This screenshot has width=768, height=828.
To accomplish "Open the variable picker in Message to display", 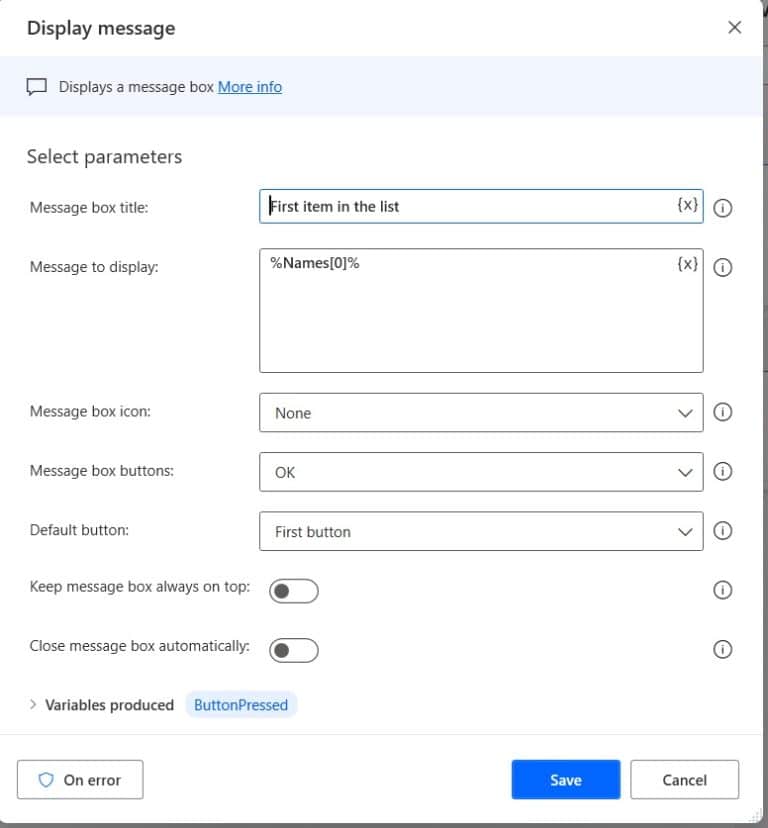I will [x=687, y=264].
